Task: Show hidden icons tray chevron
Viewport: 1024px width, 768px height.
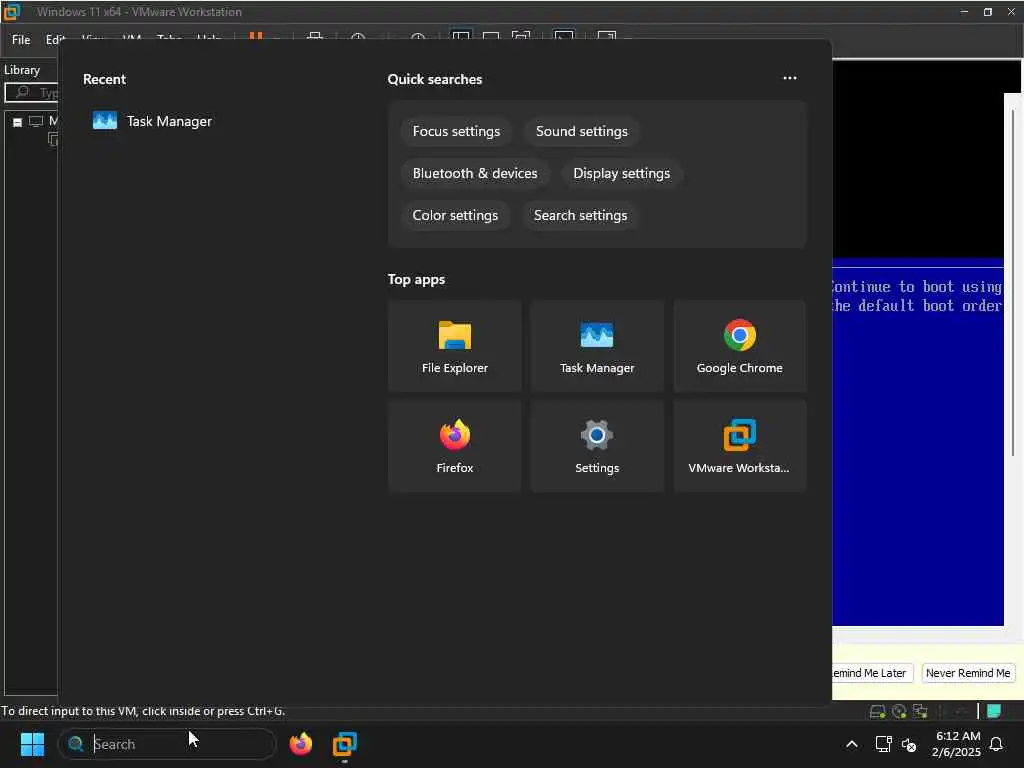Action: (x=852, y=744)
